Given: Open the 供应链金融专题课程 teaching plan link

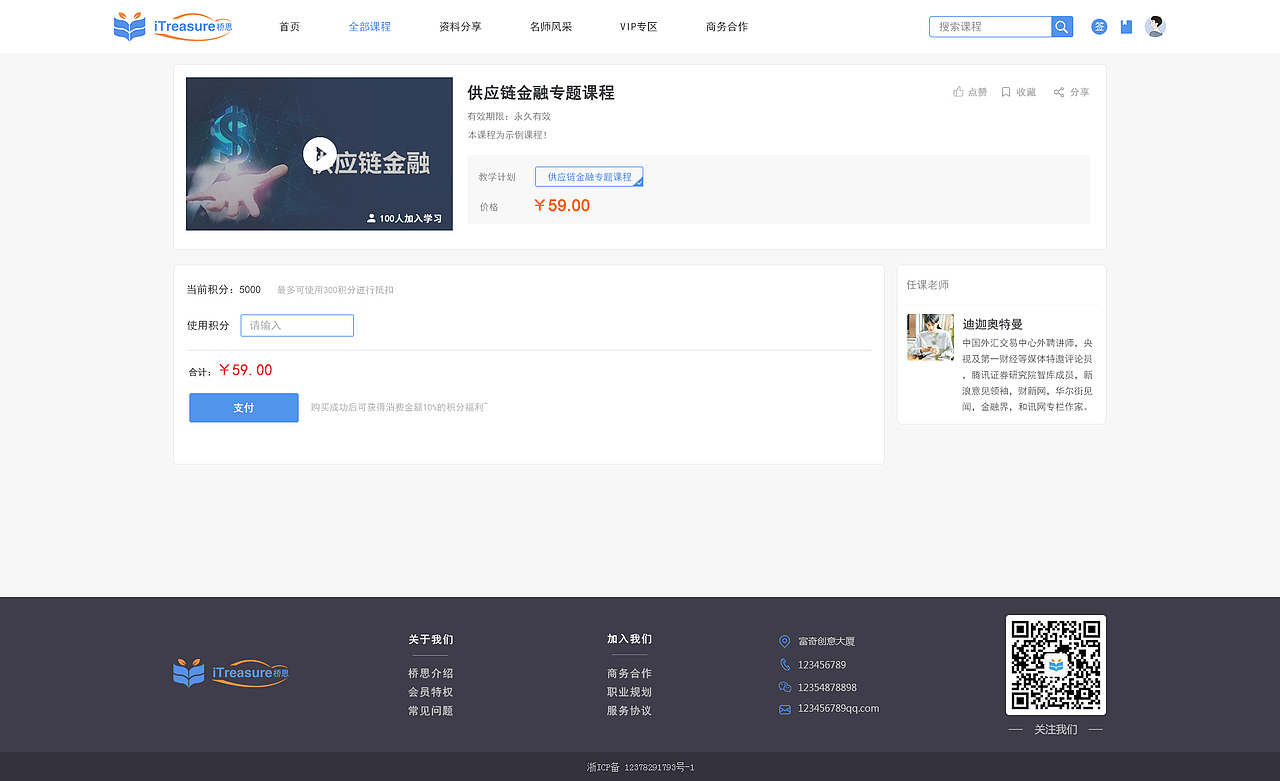Looking at the screenshot, I should (x=589, y=175).
